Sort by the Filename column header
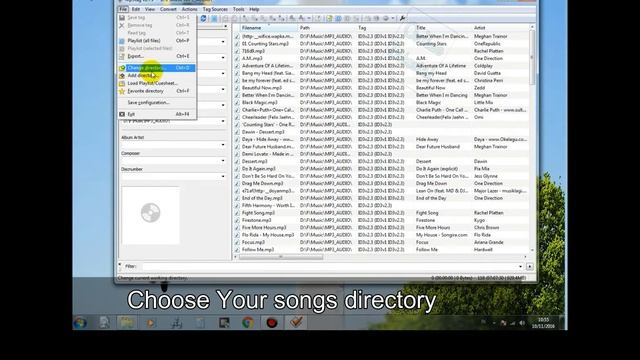The image size is (640, 360). 268,28
